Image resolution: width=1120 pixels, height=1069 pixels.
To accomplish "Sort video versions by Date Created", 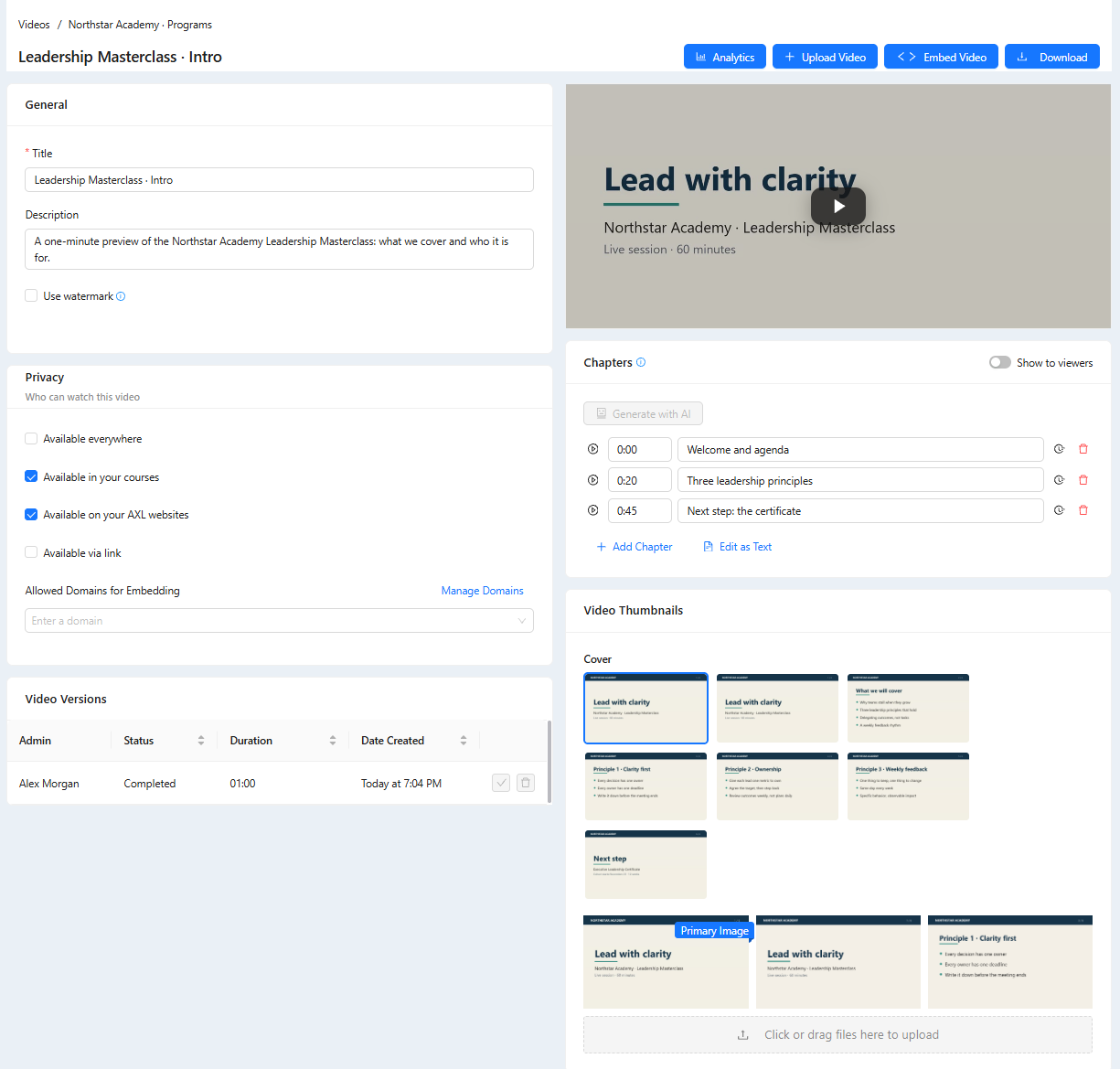I will [464, 741].
